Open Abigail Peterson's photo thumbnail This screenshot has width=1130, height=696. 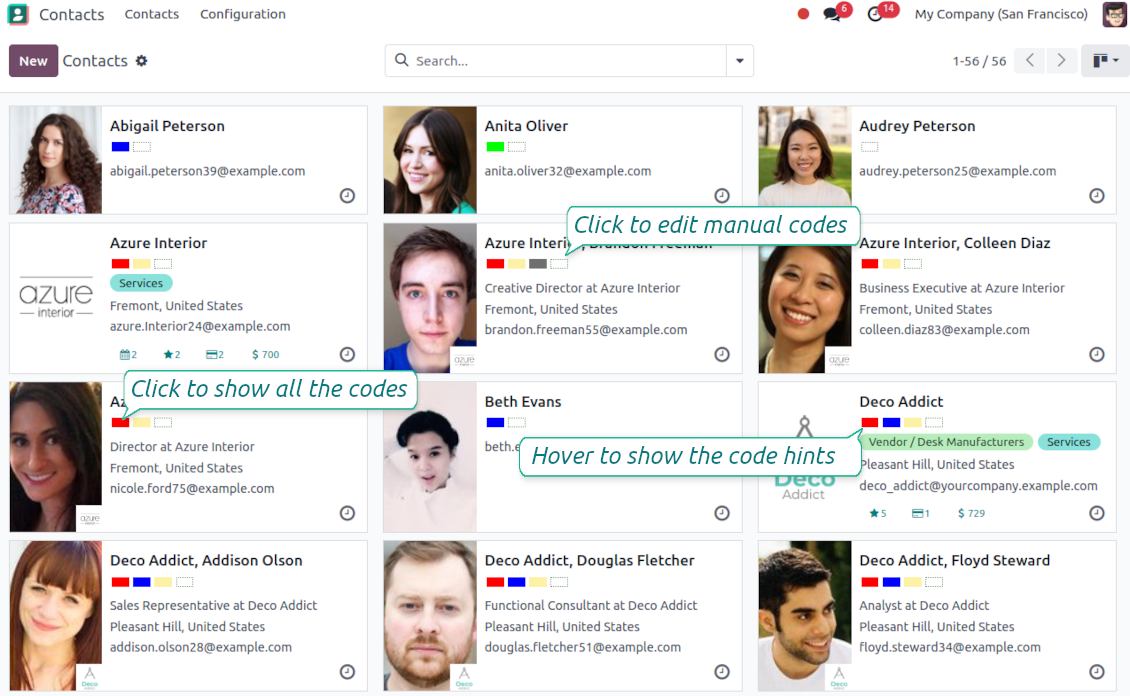pyautogui.click(x=55, y=160)
